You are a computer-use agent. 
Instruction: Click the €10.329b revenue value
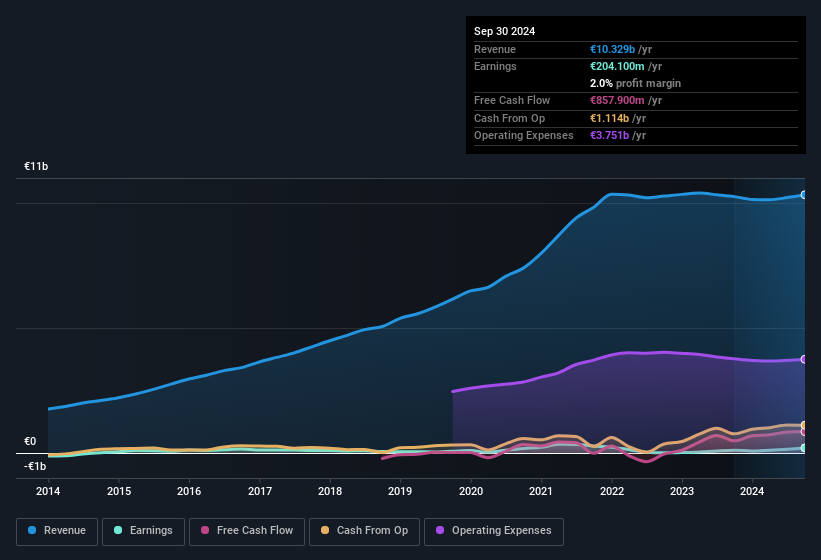(x=612, y=49)
